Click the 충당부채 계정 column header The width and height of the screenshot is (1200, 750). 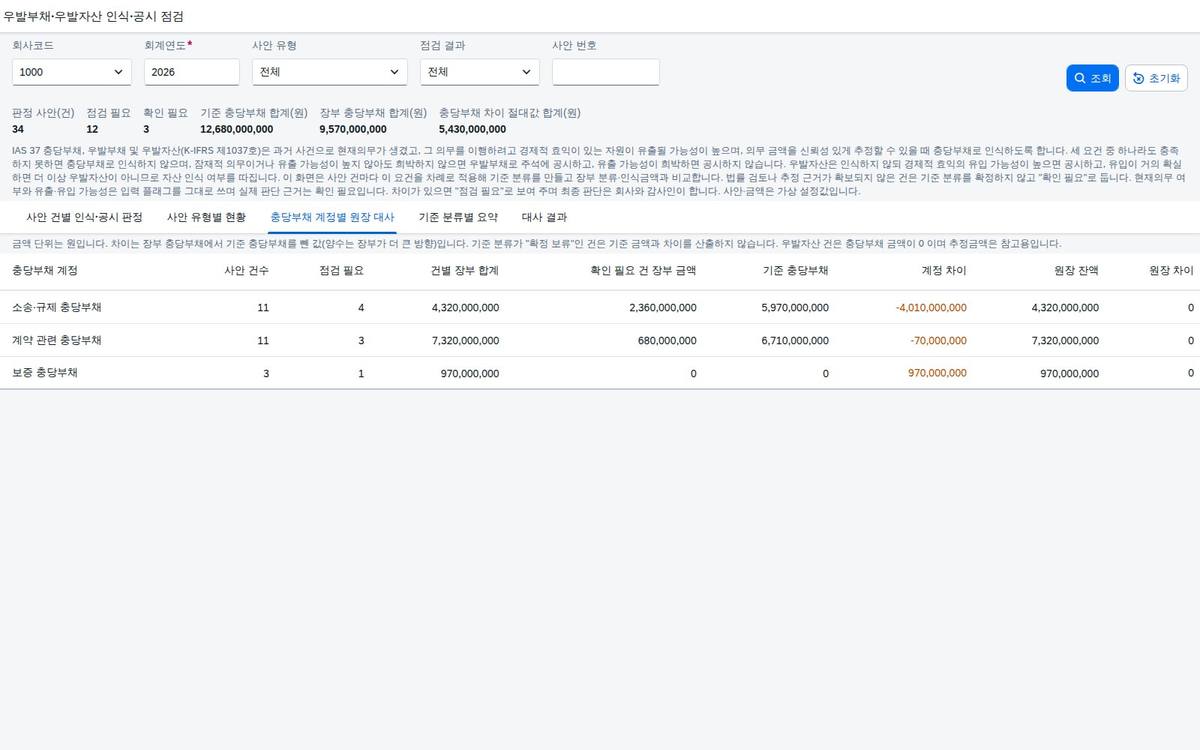tap(45, 271)
